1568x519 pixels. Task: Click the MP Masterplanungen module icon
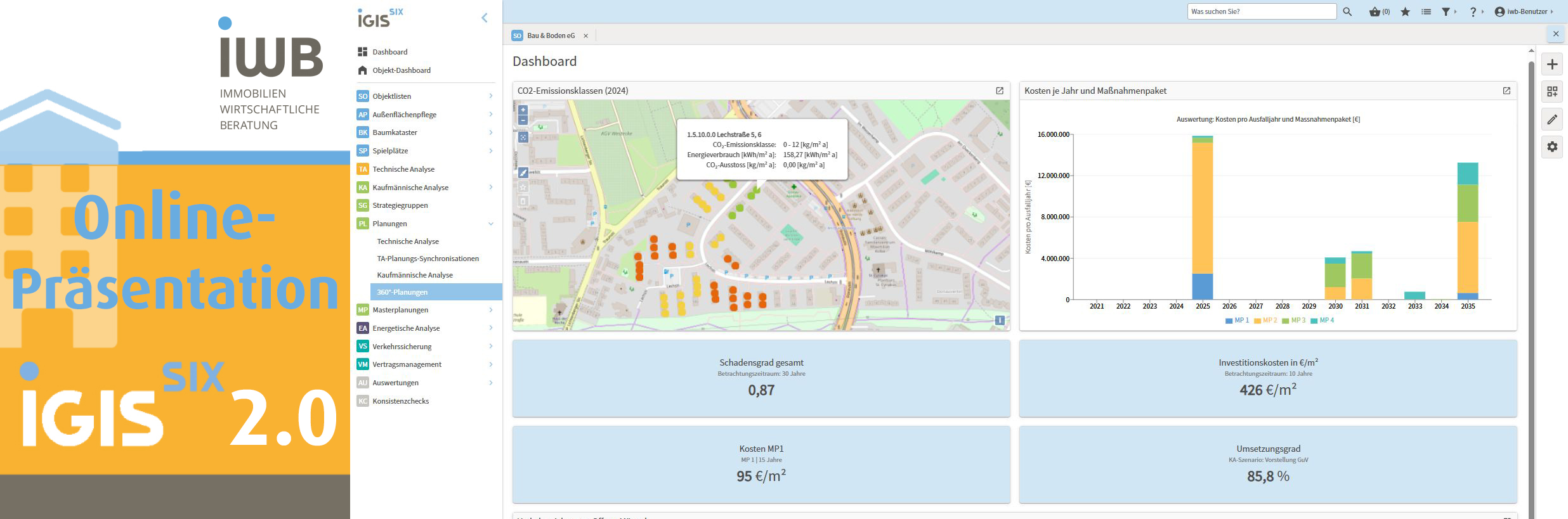click(363, 310)
